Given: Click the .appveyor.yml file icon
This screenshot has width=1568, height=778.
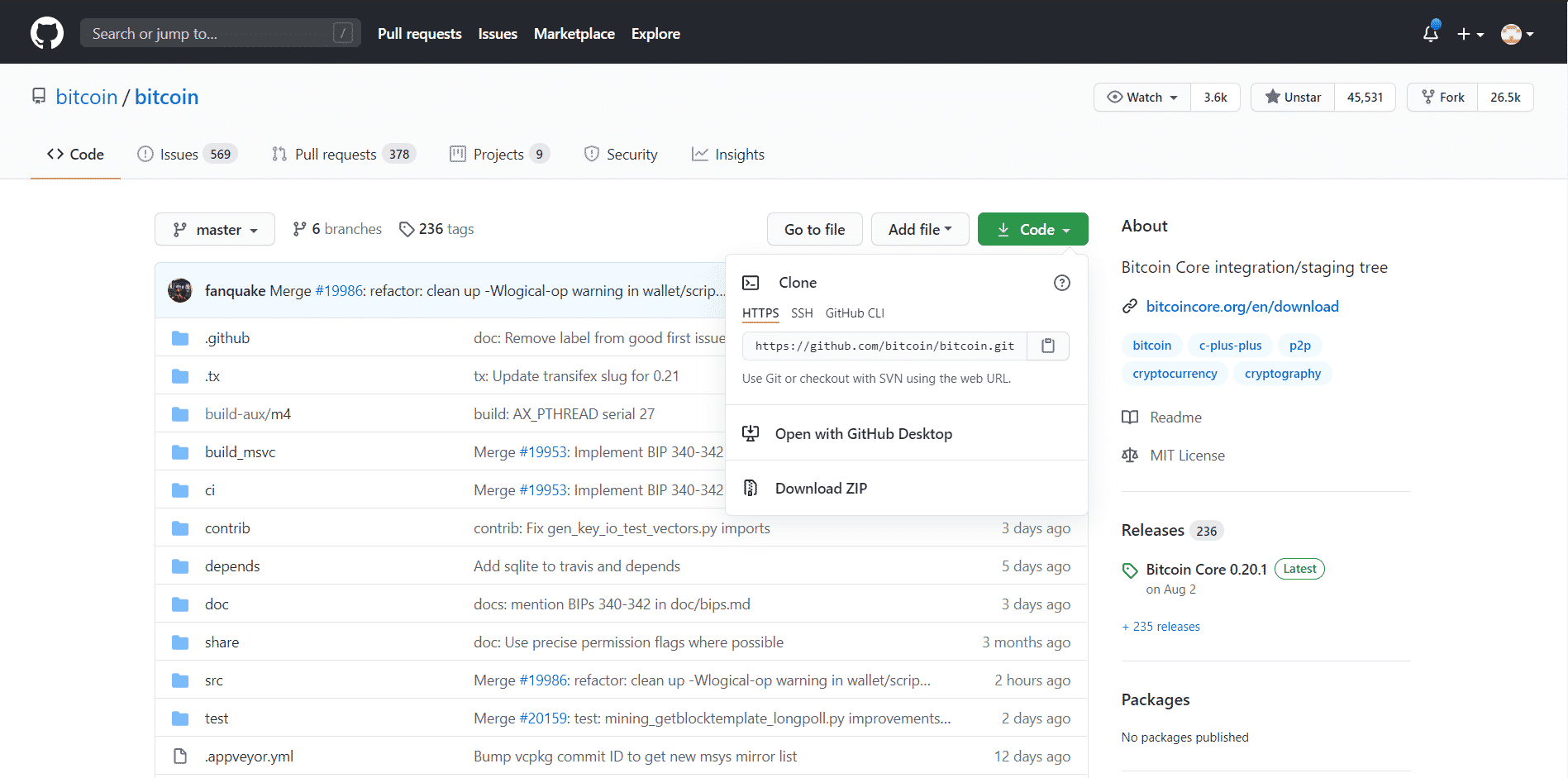Looking at the screenshot, I should (x=180, y=757).
